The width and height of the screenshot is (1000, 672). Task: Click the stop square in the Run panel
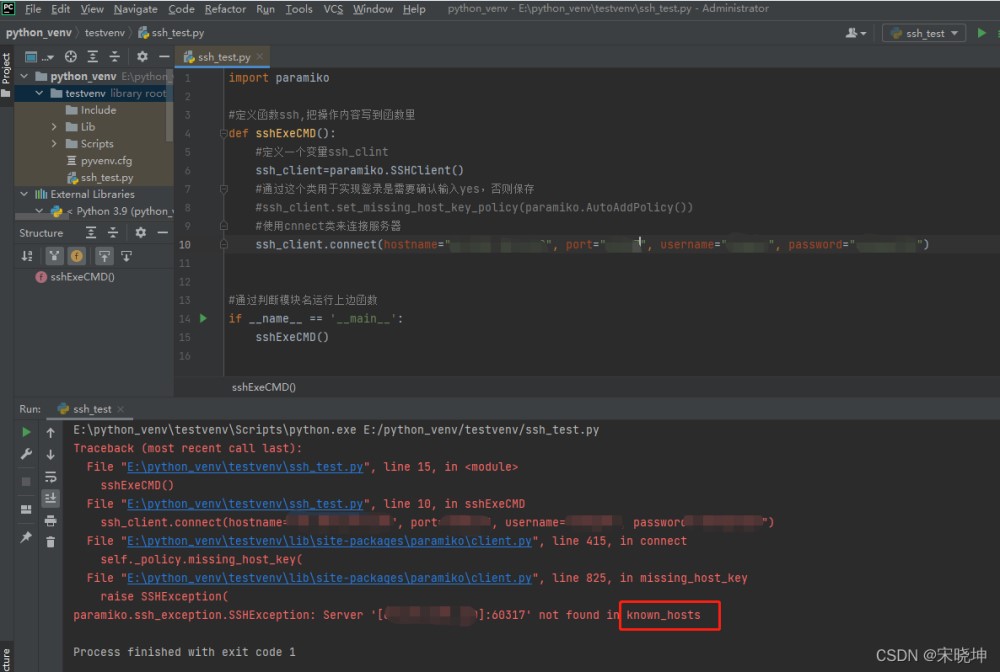pyautogui.click(x=26, y=481)
